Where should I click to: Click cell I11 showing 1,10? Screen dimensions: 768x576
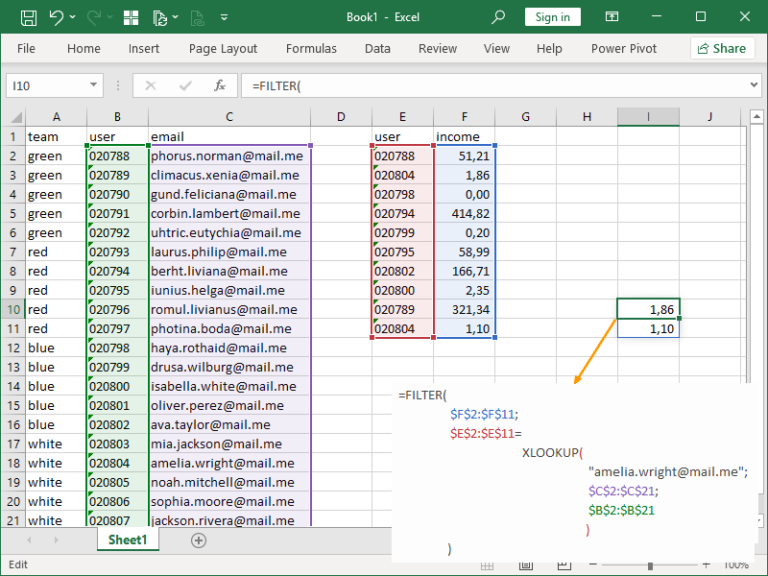click(648, 329)
